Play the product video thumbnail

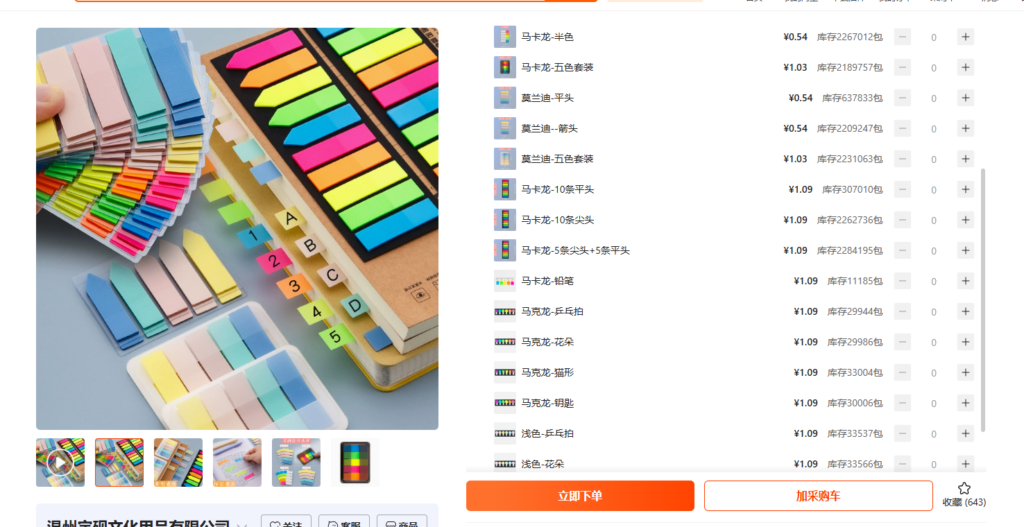pyautogui.click(x=60, y=462)
